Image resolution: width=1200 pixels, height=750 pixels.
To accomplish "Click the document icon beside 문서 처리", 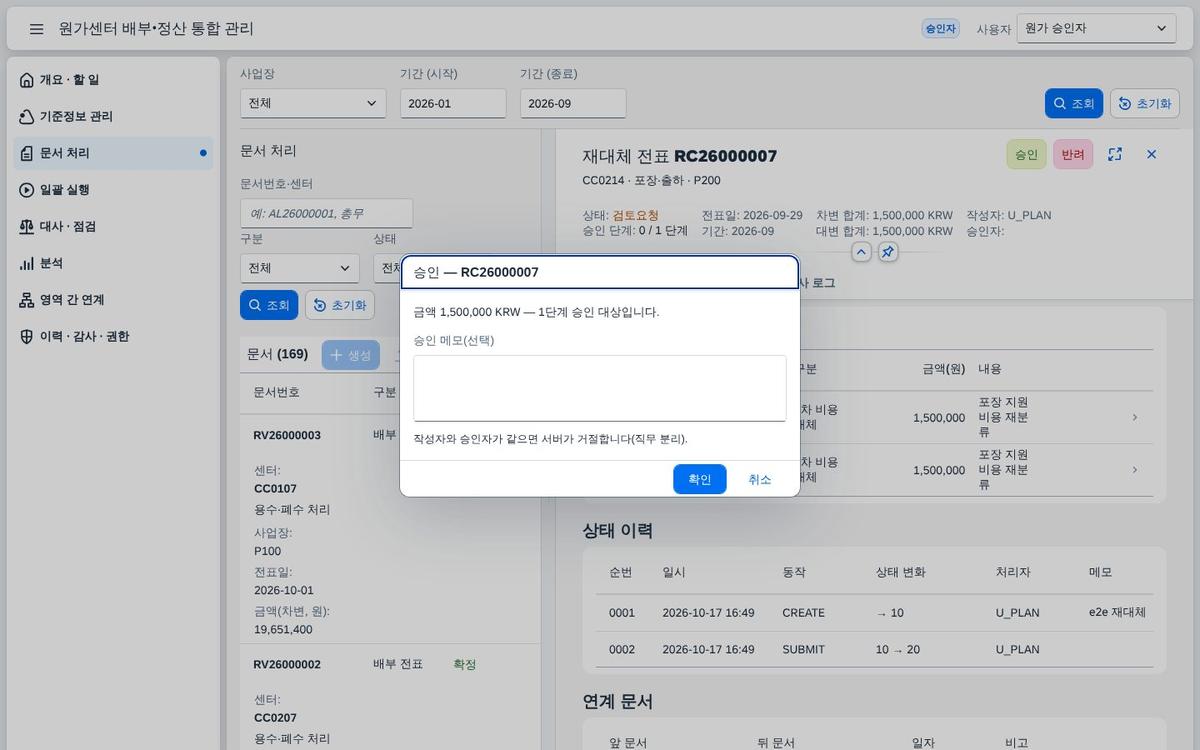I will 27,153.
